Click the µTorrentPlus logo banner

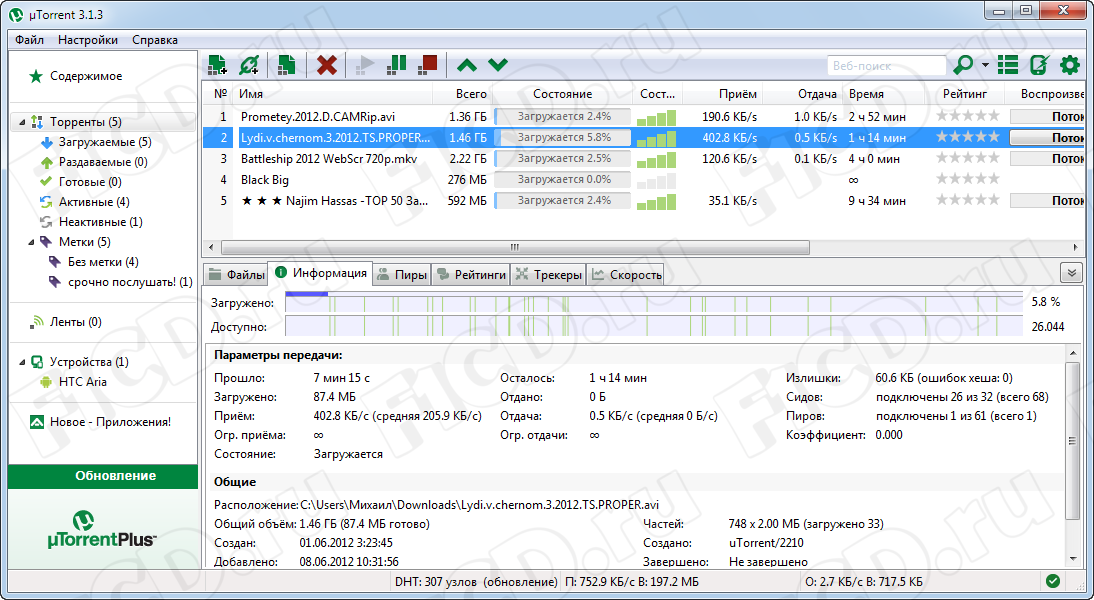click(102, 529)
